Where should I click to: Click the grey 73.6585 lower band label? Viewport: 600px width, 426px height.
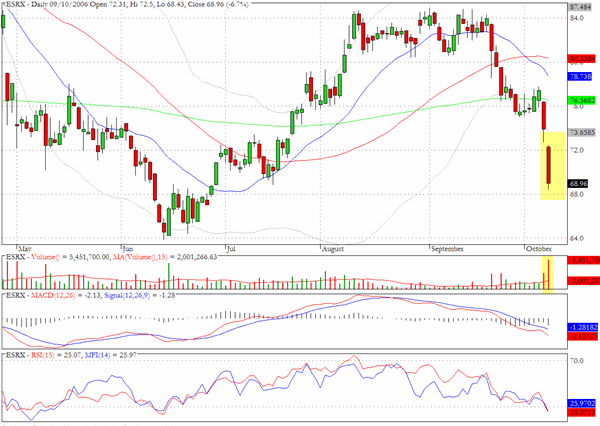pos(582,132)
